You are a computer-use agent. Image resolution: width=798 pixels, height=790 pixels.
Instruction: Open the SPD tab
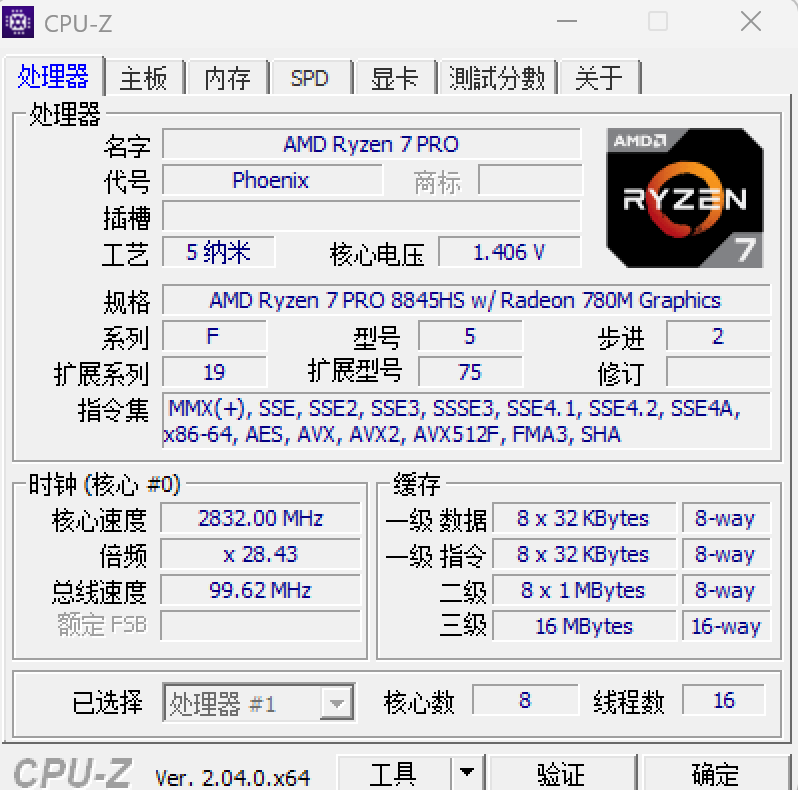311,78
